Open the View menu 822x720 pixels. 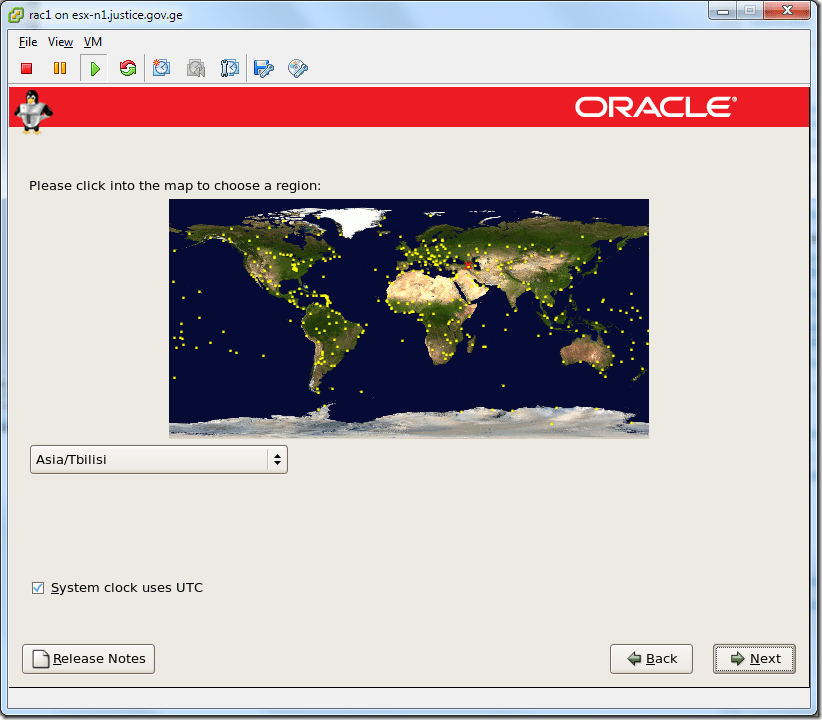(60, 42)
